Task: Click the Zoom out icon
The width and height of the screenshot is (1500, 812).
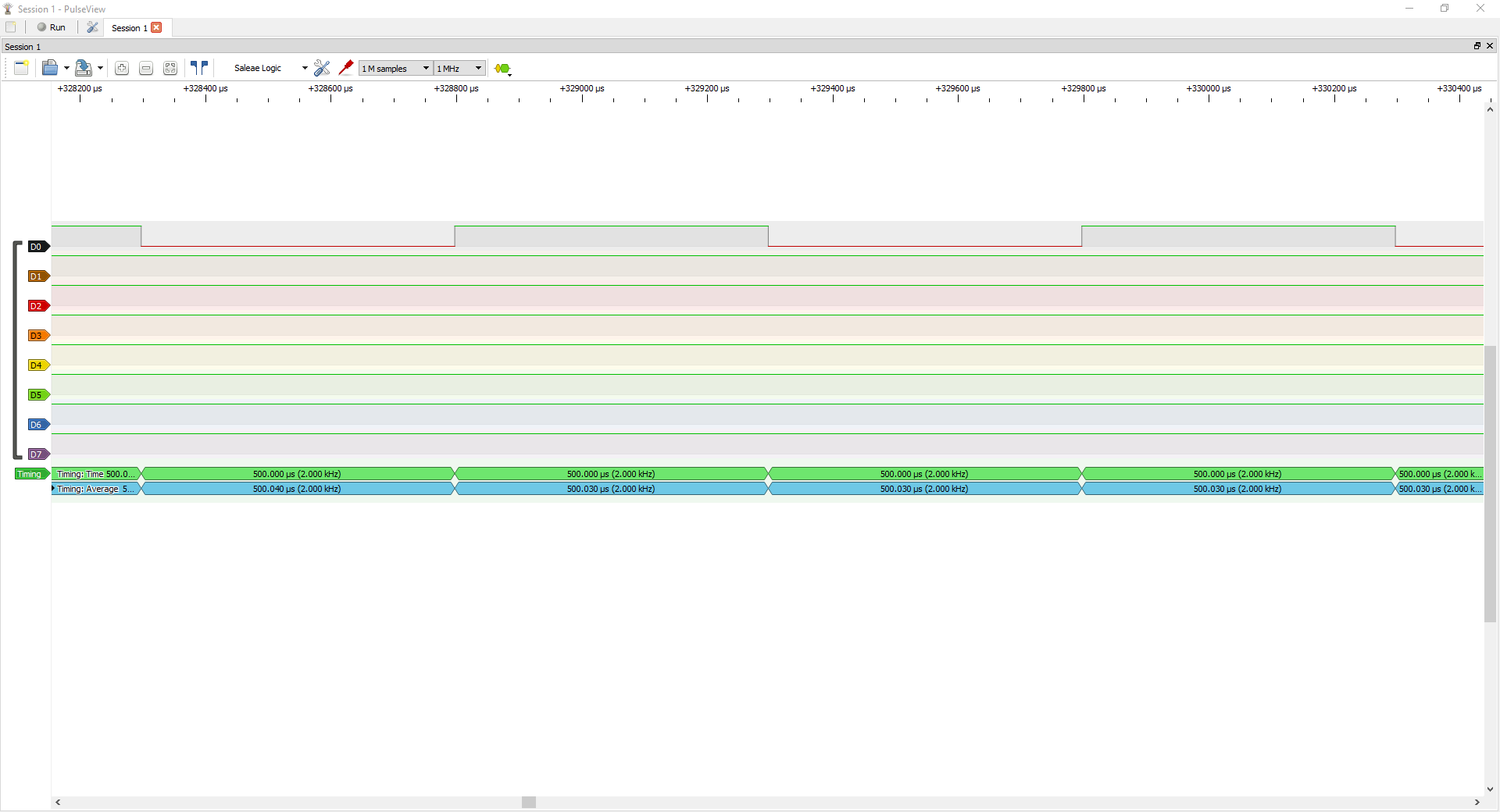Action: 146,69
